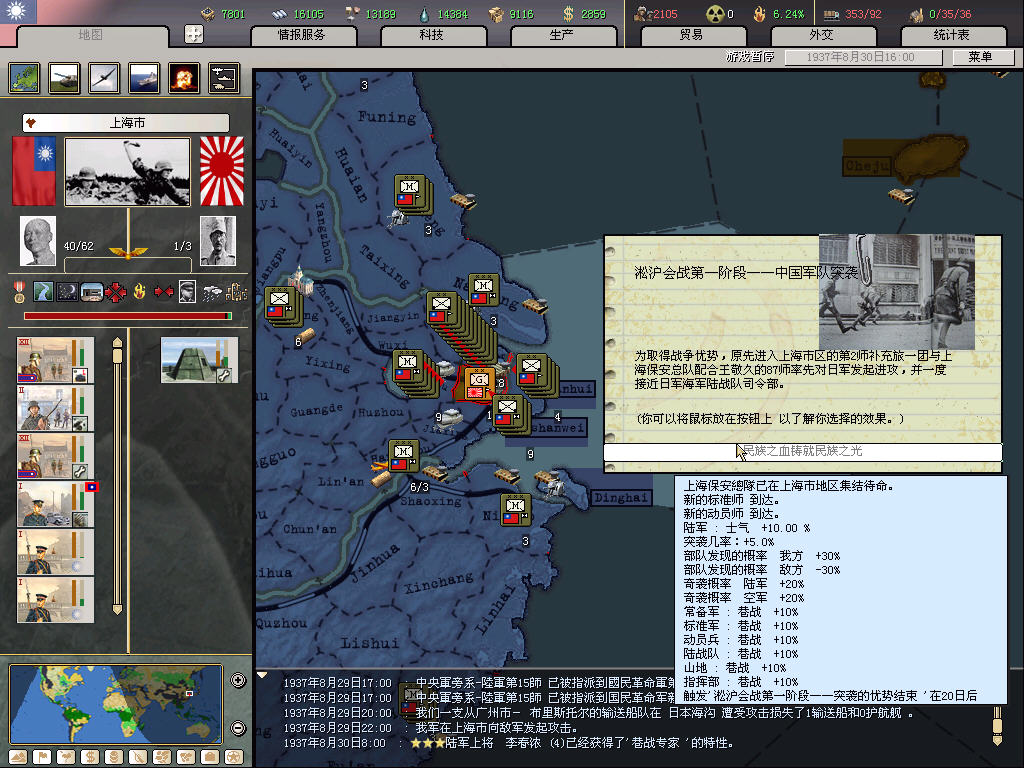
Task: Click the up arrow of unit list scrollbar
Action: (x=117, y=344)
